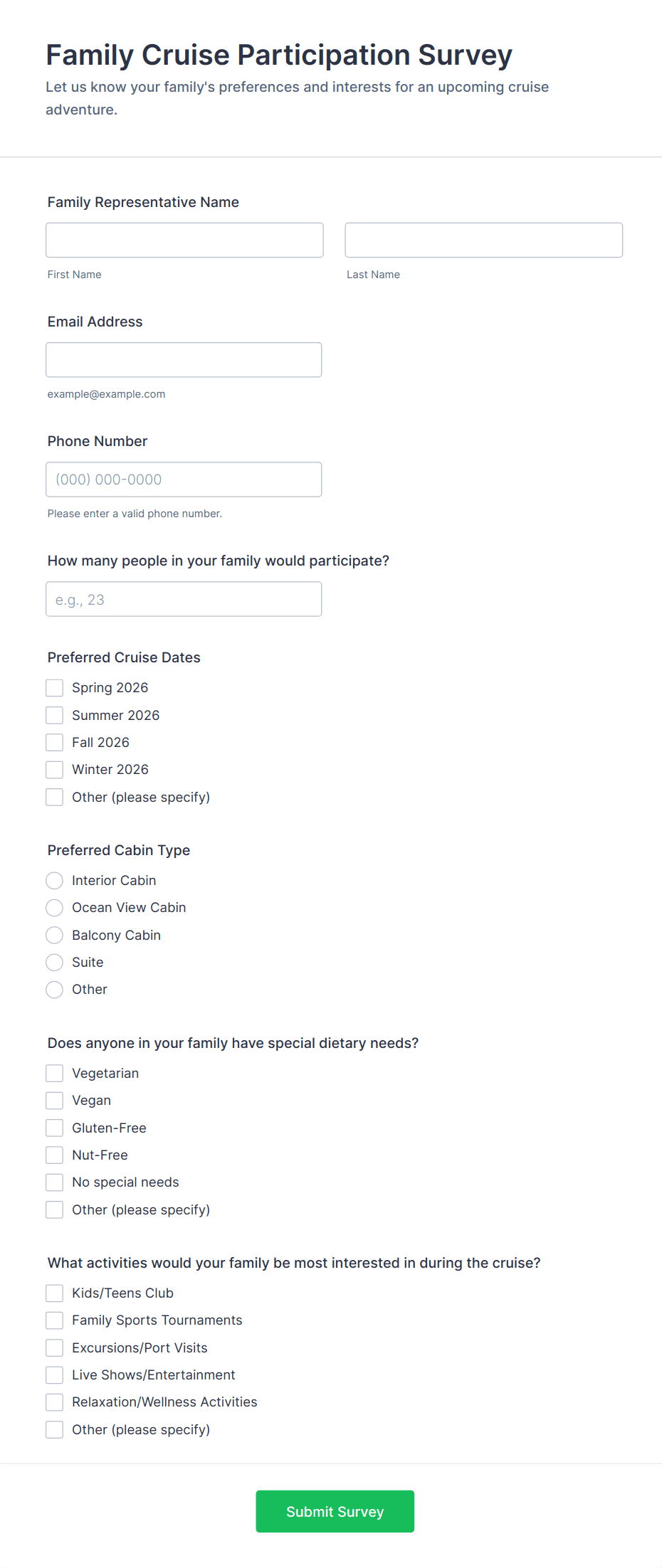Select Ocean View Cabin option
This screenshot has height=1568, width=662.
coord(55,908)
